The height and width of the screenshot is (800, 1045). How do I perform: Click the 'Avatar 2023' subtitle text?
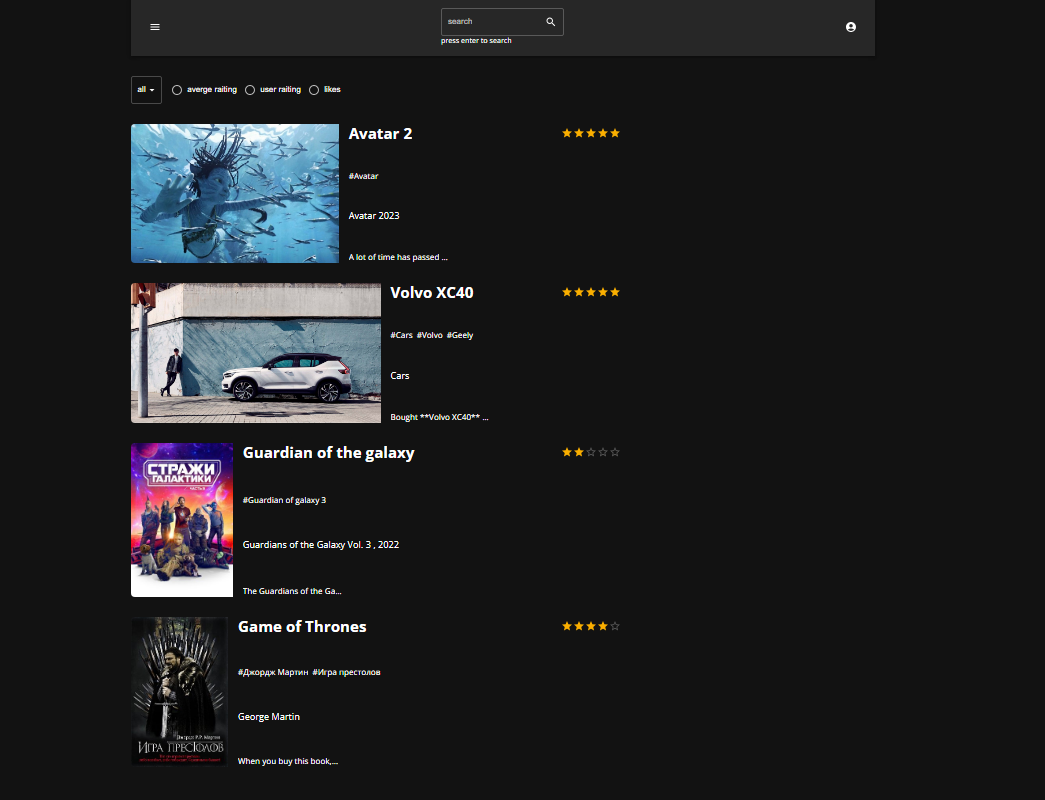[374, 216]
